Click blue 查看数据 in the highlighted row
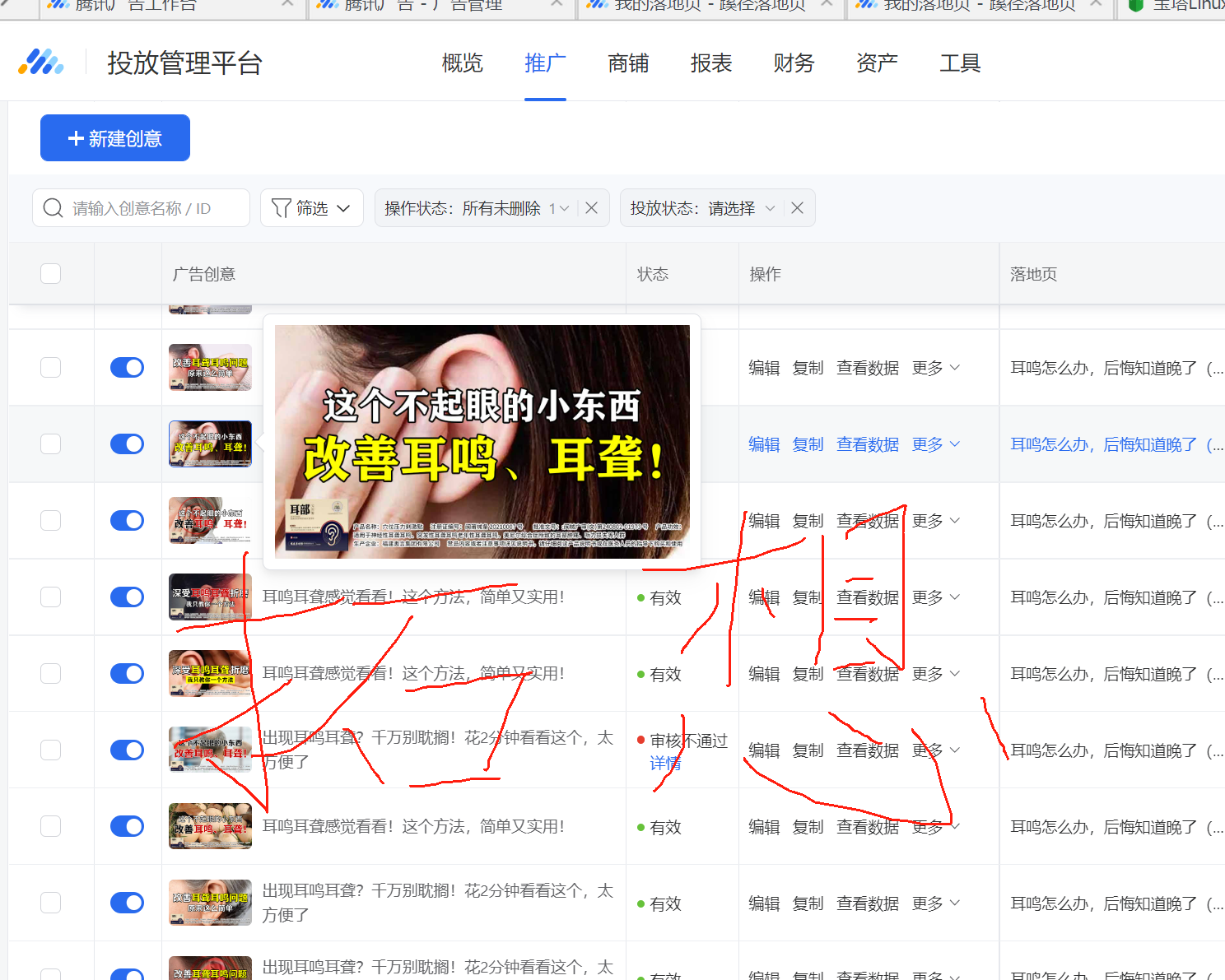The image size is (1225, 980). [x=868, y=444]
